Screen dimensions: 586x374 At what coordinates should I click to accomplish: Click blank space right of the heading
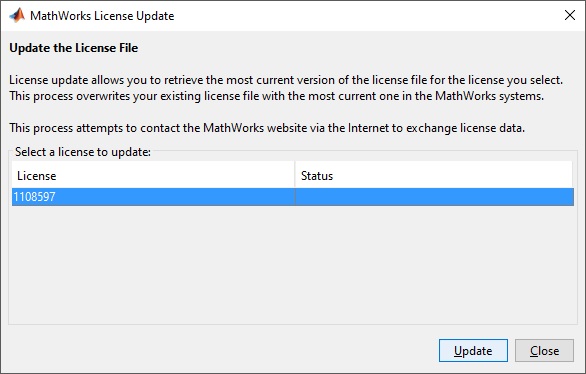tap(355, 48)
